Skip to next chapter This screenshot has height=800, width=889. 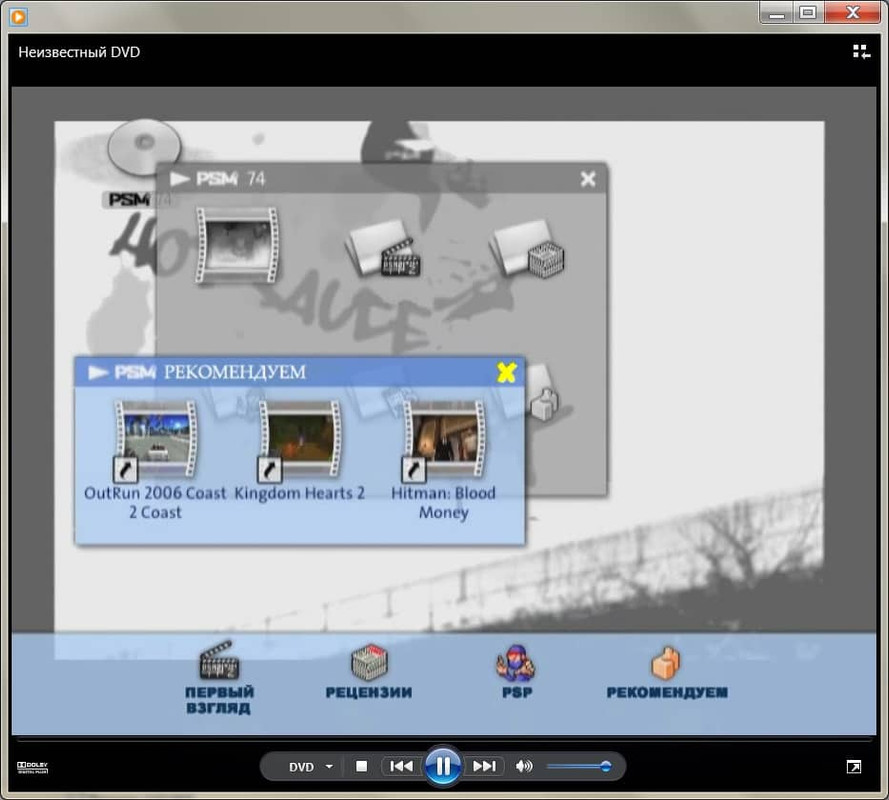pos(484,767)
